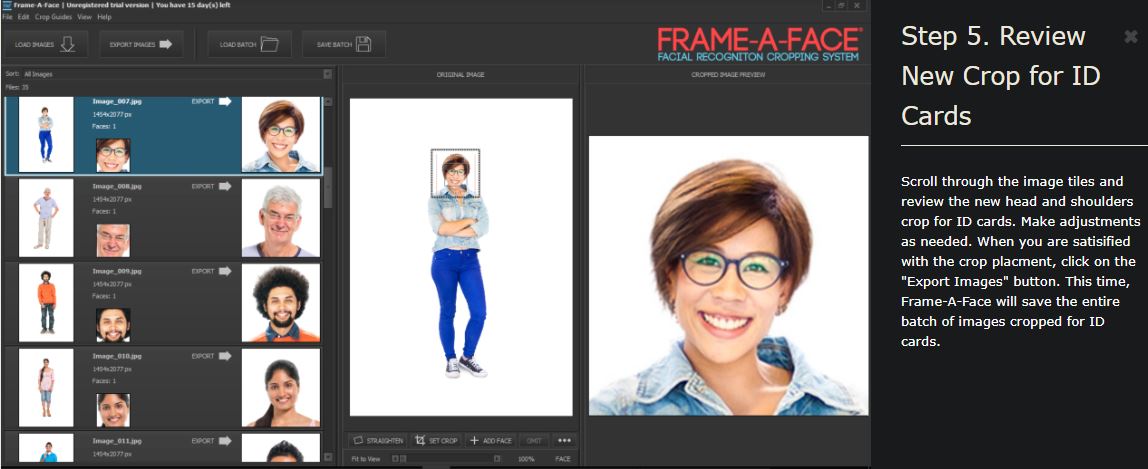The height and width of the screenshot is (469, 1148).
Task: Click the 100% zoom value
Action: coord(526,459)
